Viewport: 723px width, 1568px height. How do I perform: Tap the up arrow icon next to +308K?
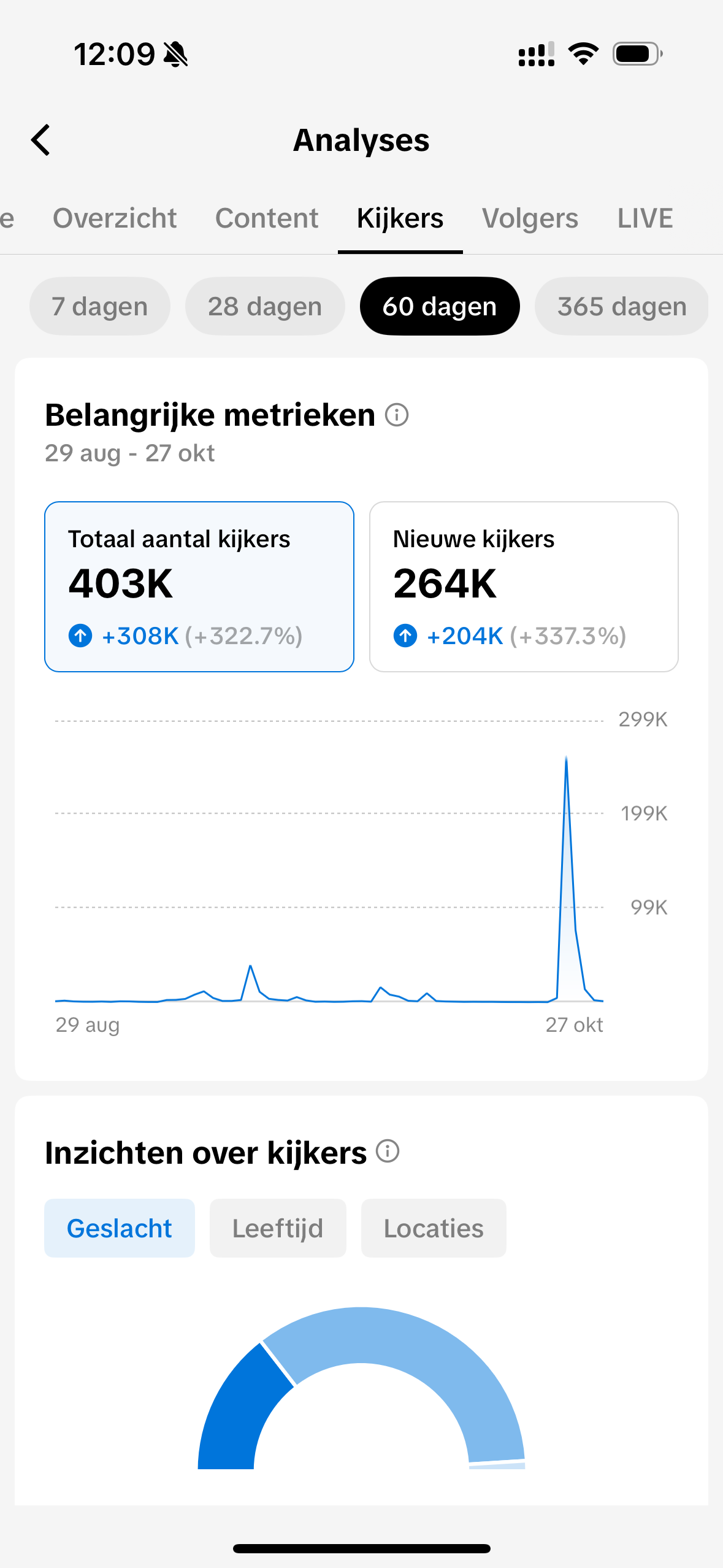point(80,636)
